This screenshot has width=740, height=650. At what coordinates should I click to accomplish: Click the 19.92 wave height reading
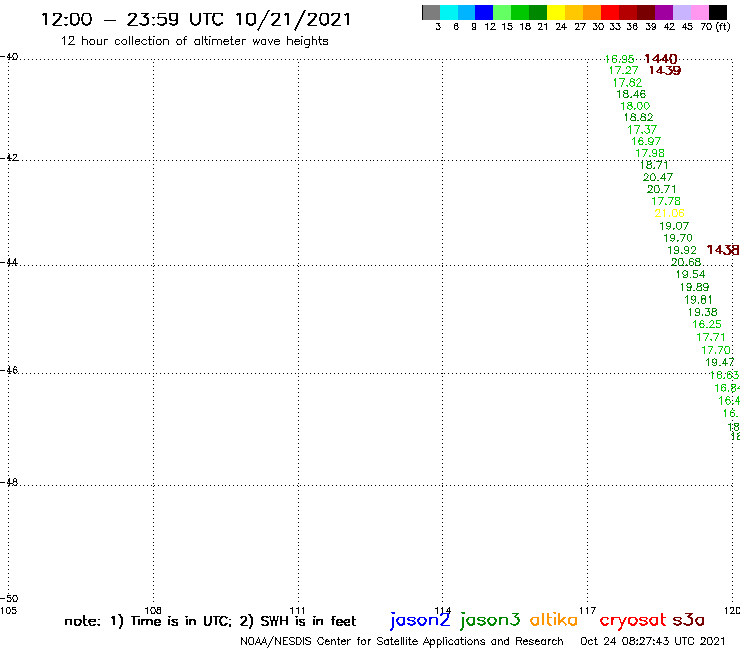681,250
